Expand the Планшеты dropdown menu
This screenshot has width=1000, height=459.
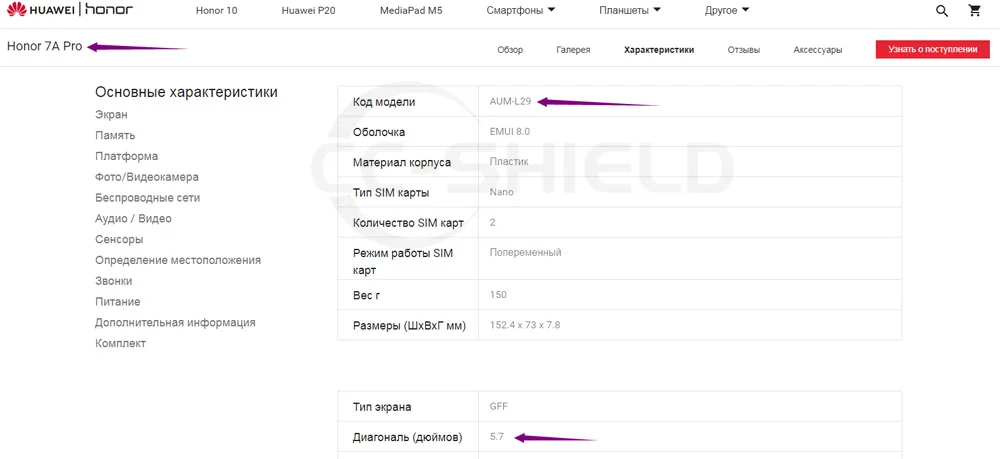coord(630,10)
